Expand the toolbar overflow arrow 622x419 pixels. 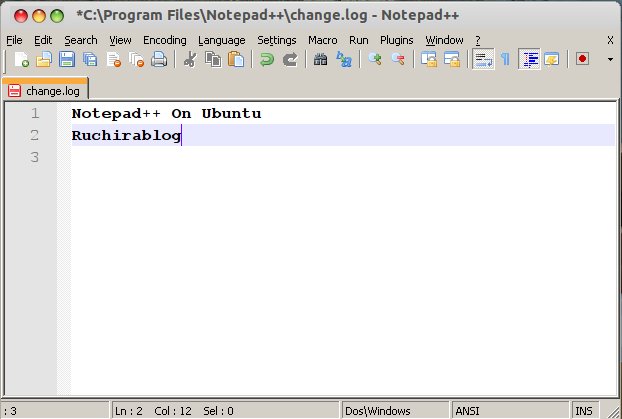pos(610,60)
